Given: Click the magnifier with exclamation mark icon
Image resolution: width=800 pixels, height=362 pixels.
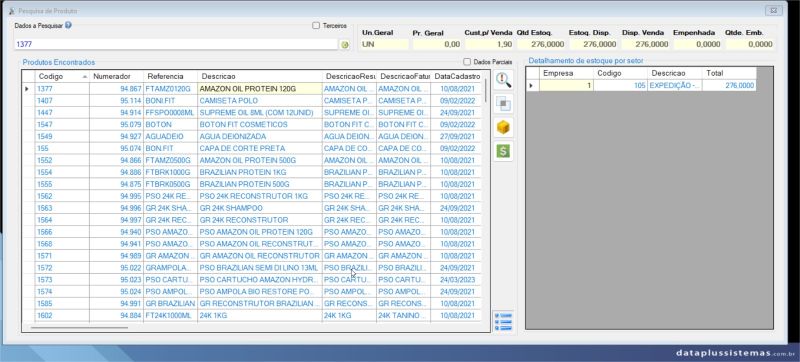Looking at the screenshot, I should (503, 80).
